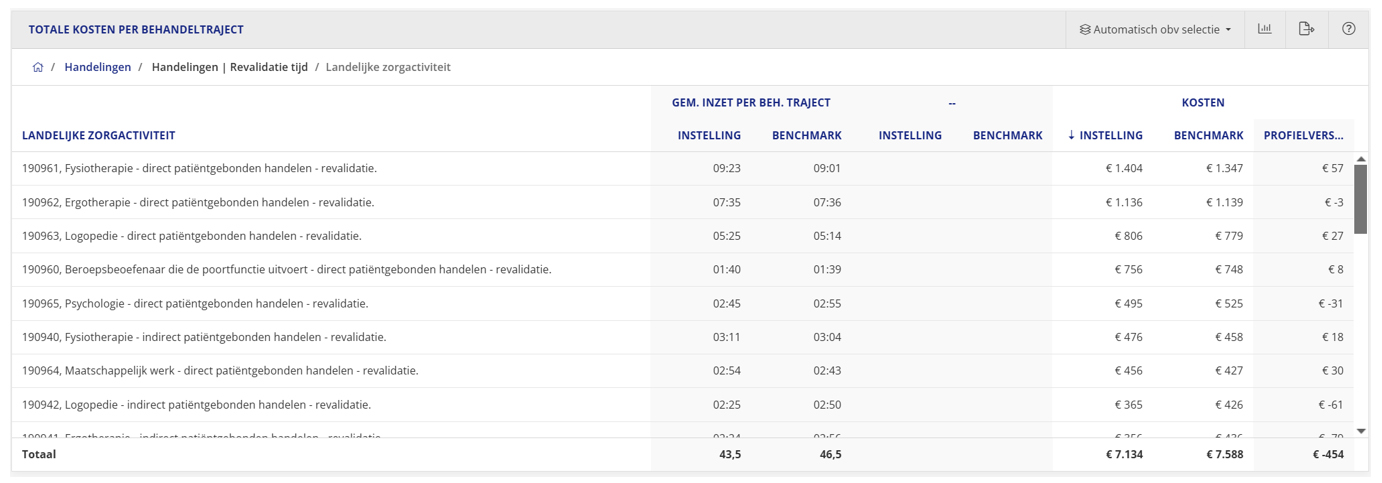This screenshot has width=1382, height=483.
Task: Click the € 756 cost cell
Action: pyautogui.click(x=1128, y=269)
